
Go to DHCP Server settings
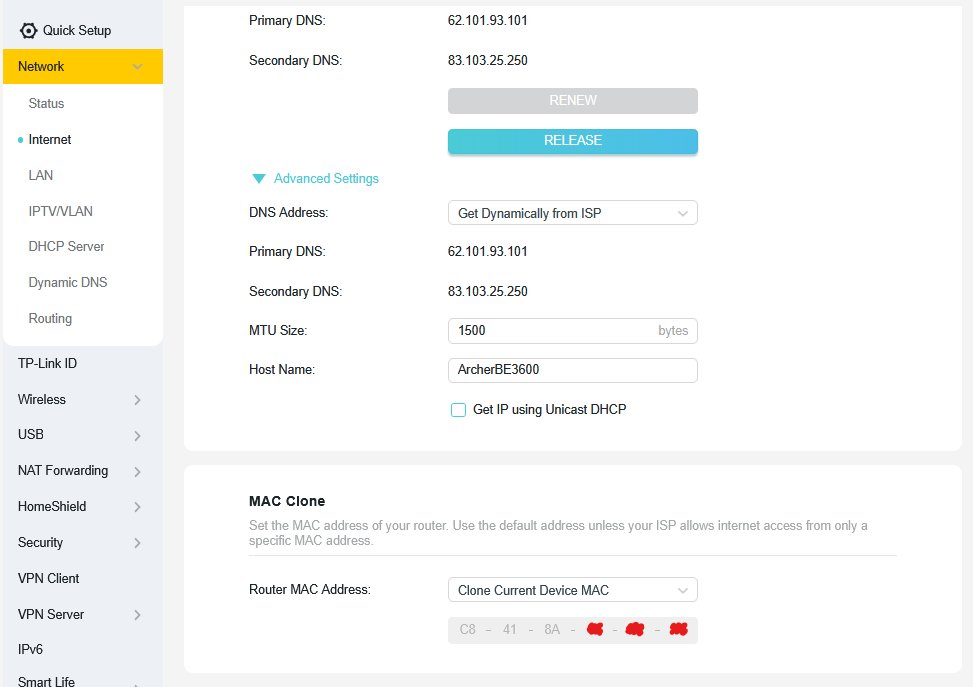tap(66, 247)
